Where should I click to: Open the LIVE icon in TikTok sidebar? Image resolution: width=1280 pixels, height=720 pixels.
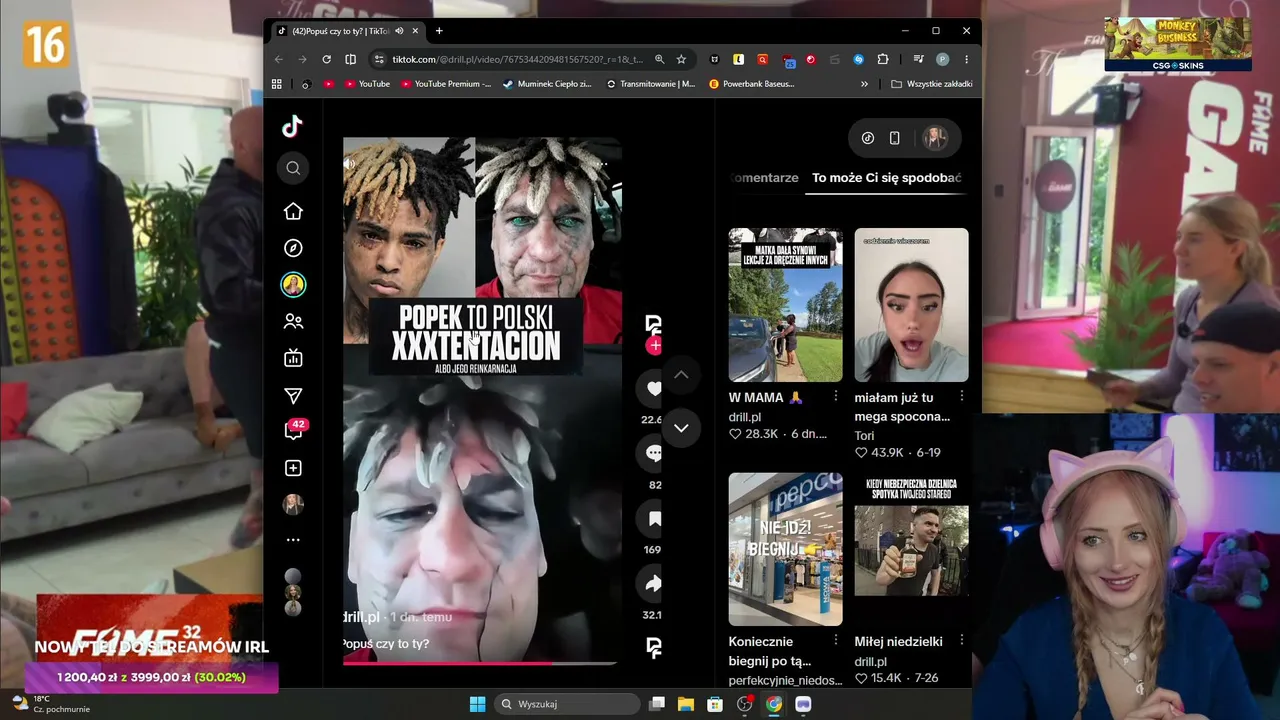293,358
